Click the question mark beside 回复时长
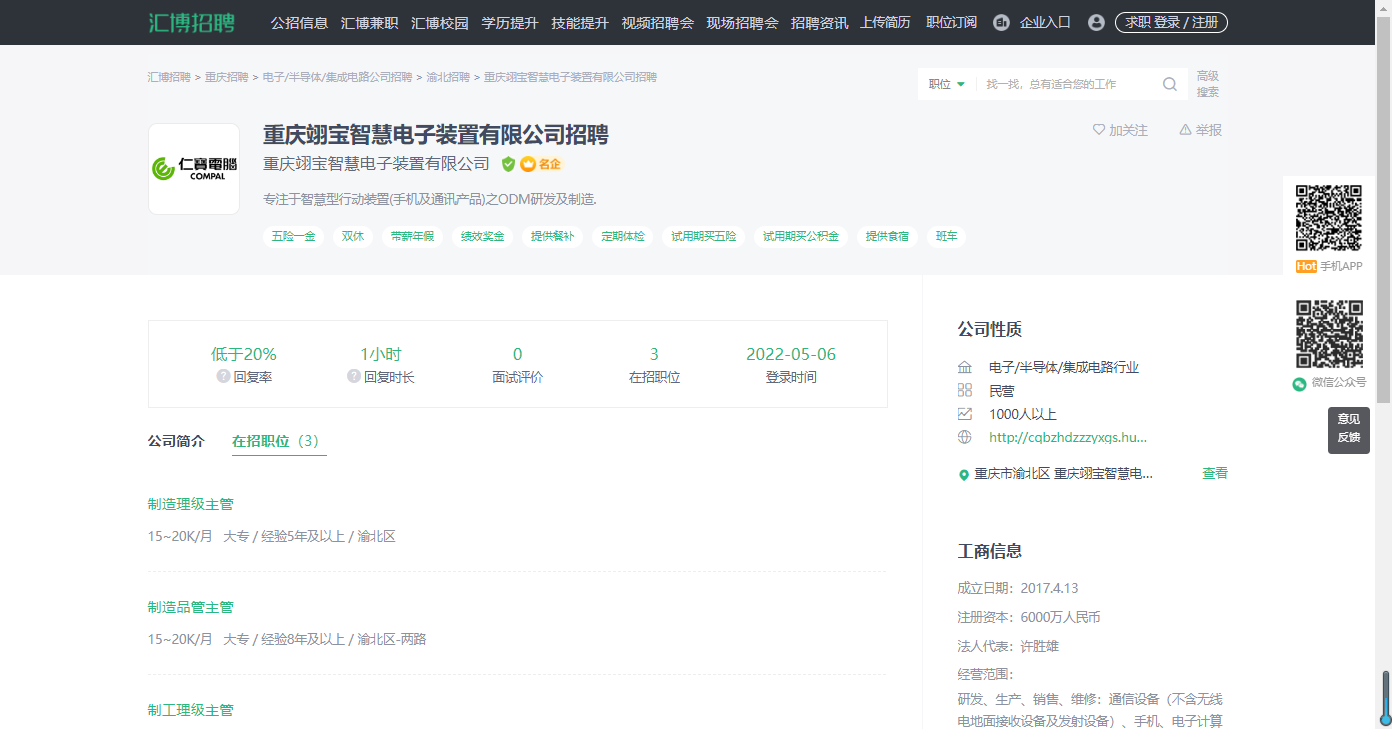1392x729 pixels. pyautogui.click(x=354, y=377)
